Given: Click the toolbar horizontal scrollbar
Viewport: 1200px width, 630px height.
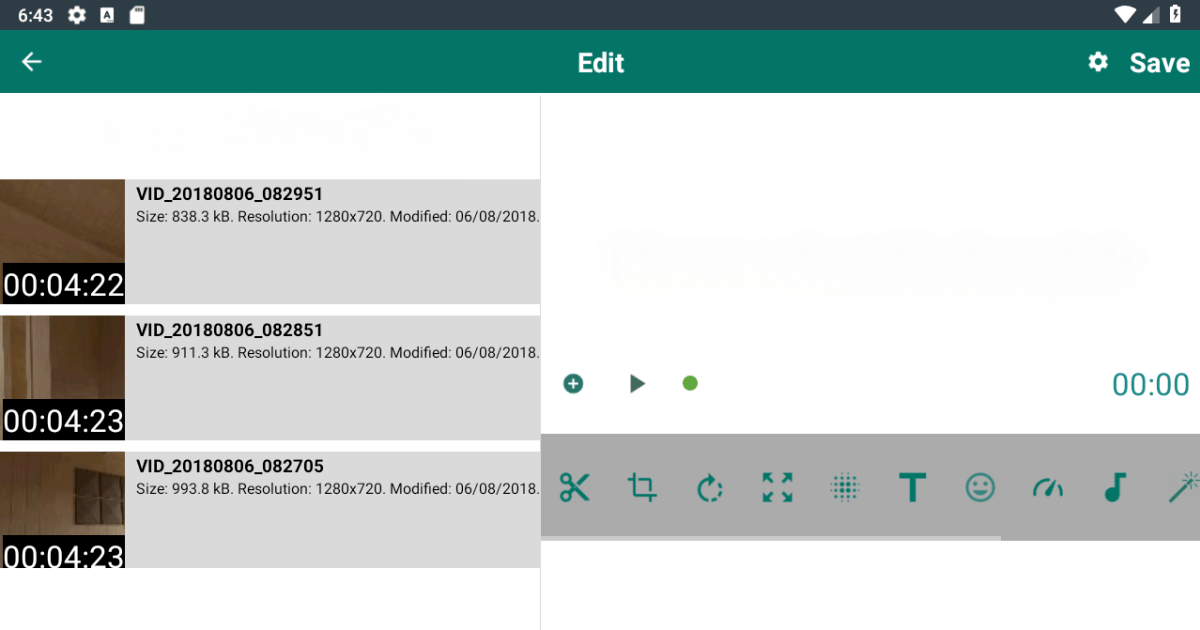Looking at the screenshot, I should click(770, 537).
